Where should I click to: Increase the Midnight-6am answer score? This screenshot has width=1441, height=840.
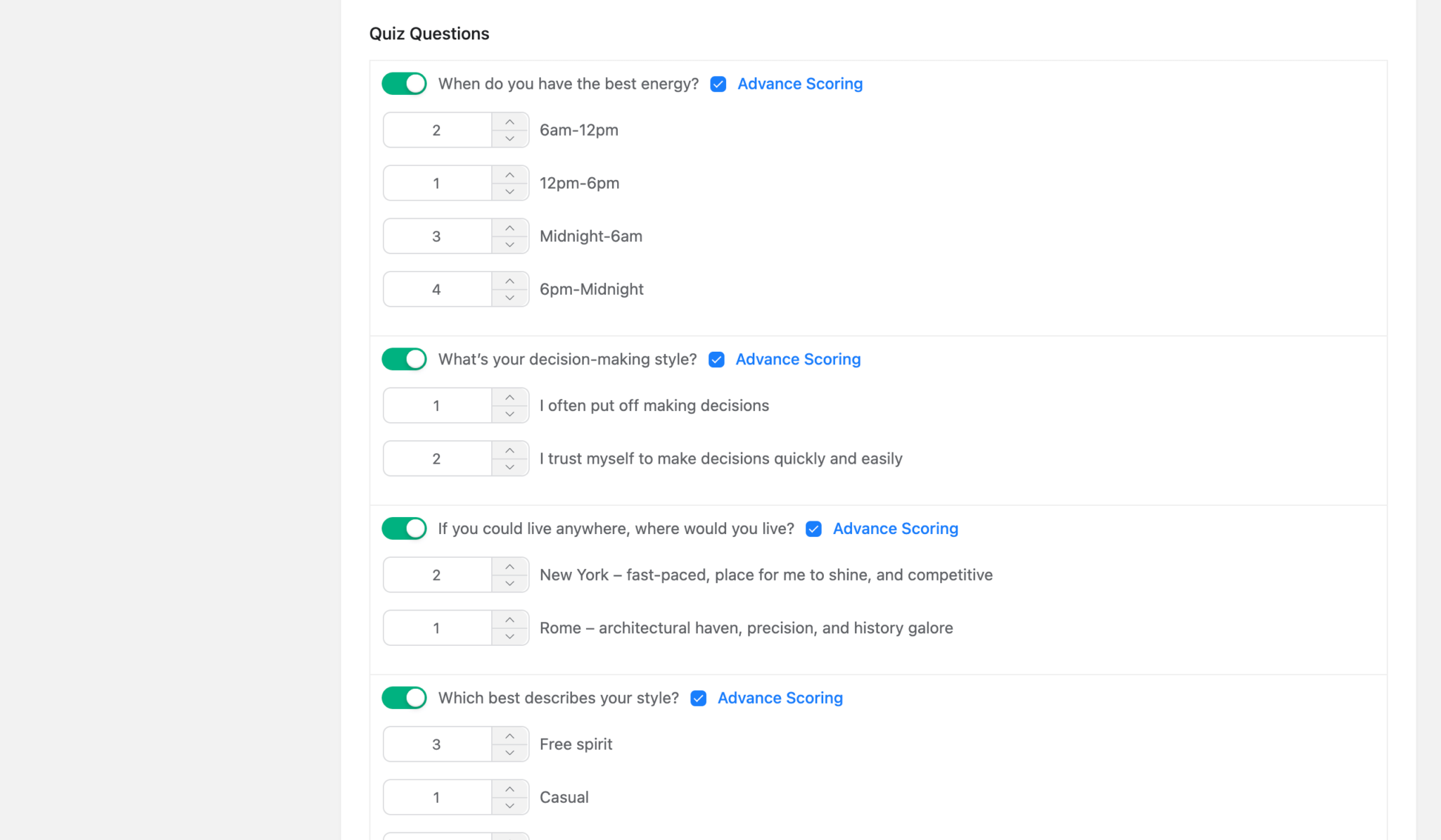click(509, 227)
